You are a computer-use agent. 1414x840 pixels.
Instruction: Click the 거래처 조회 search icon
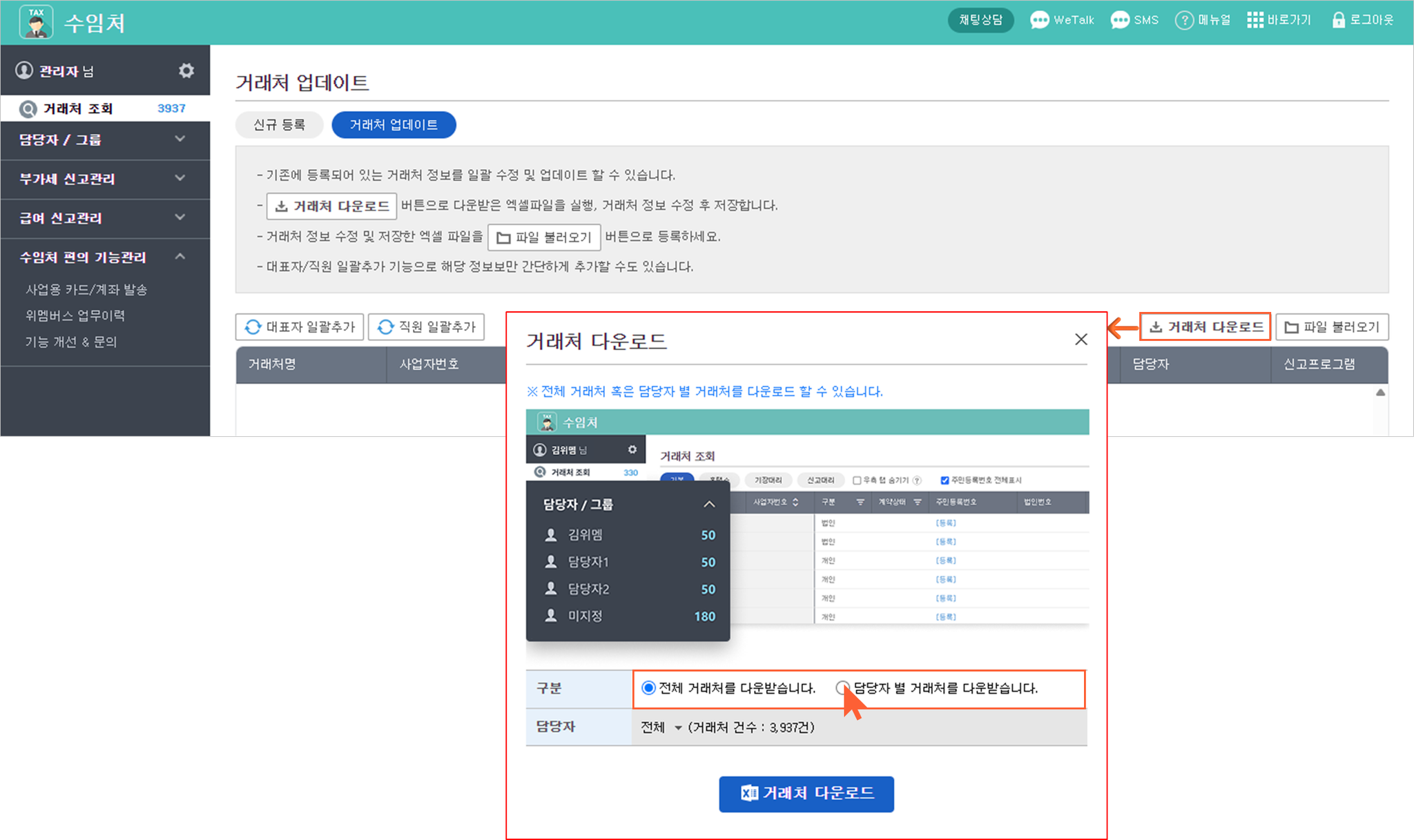coord(28,109)
